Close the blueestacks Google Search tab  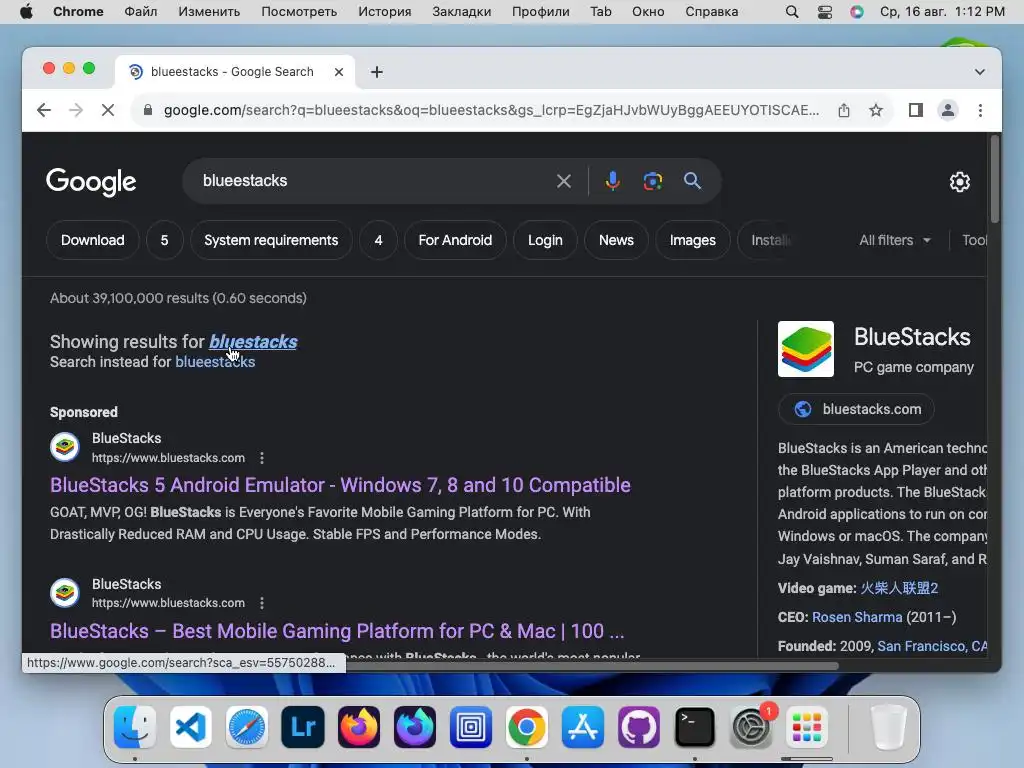pos(339,72)
